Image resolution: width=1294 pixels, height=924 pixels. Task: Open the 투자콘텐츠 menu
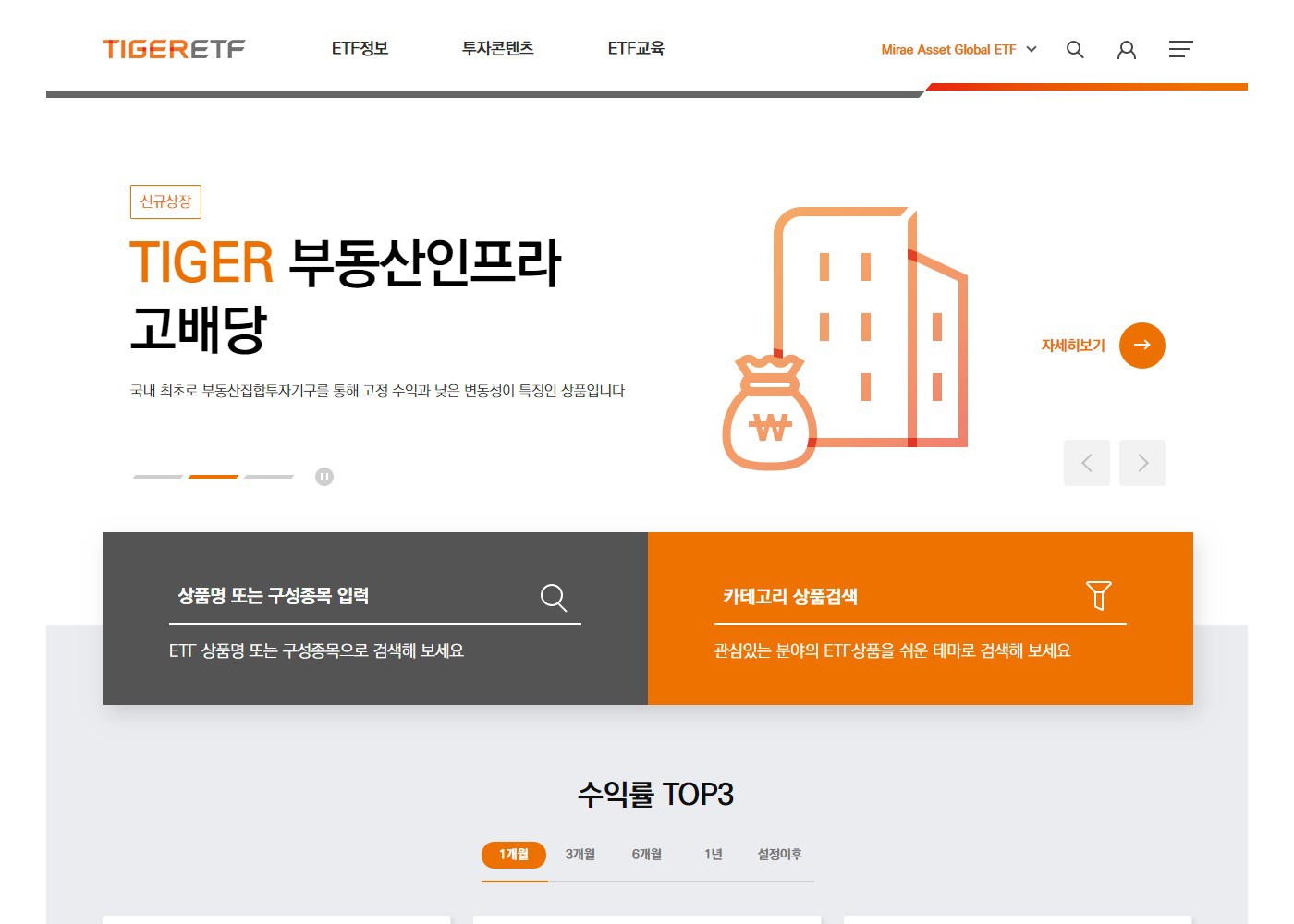coord(498,48)
